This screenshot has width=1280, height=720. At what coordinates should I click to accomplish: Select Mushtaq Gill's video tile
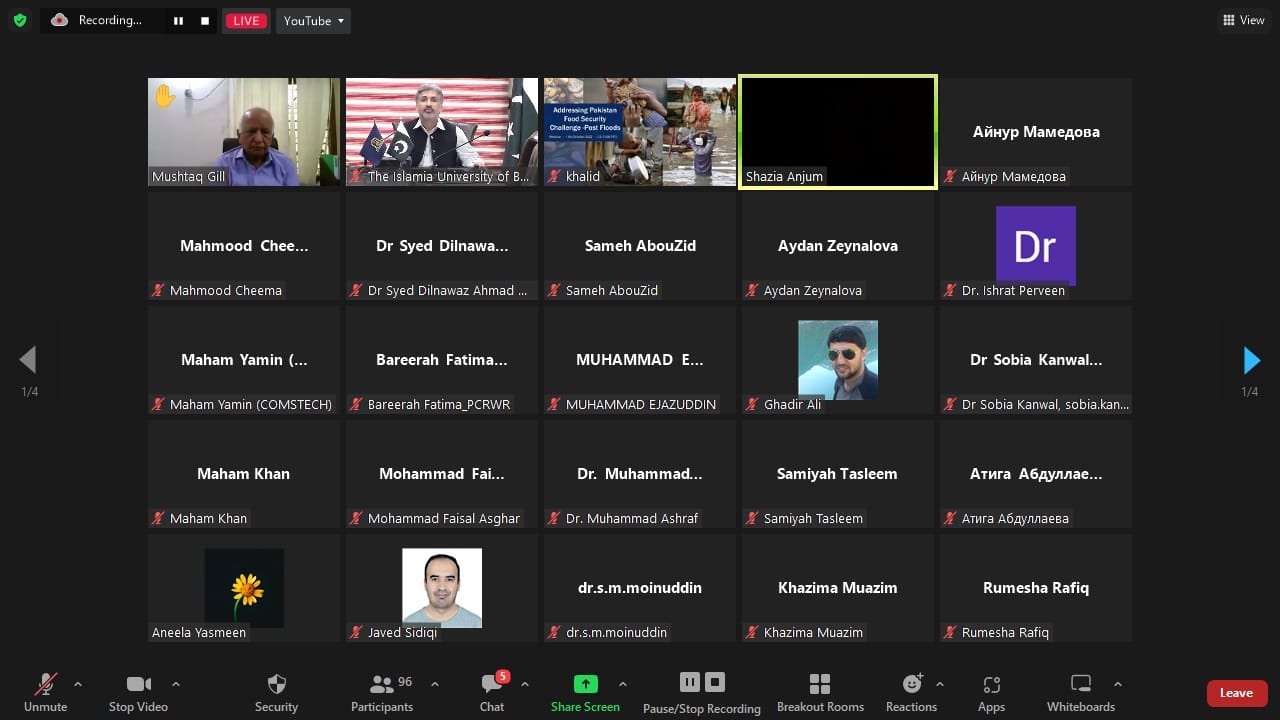coord(244,132)
